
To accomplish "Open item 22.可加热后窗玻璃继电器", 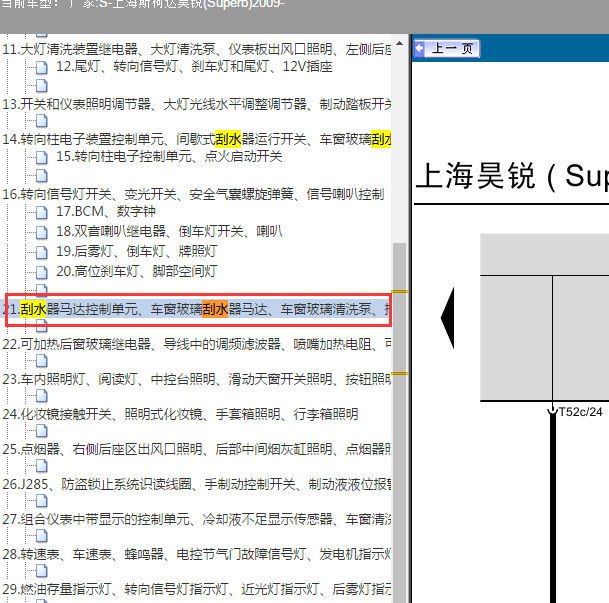I will 197,344.
